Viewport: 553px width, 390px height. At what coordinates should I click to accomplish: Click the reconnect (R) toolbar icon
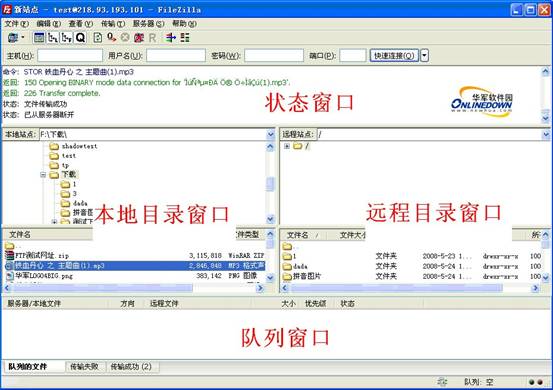click(x=152, y=37)
